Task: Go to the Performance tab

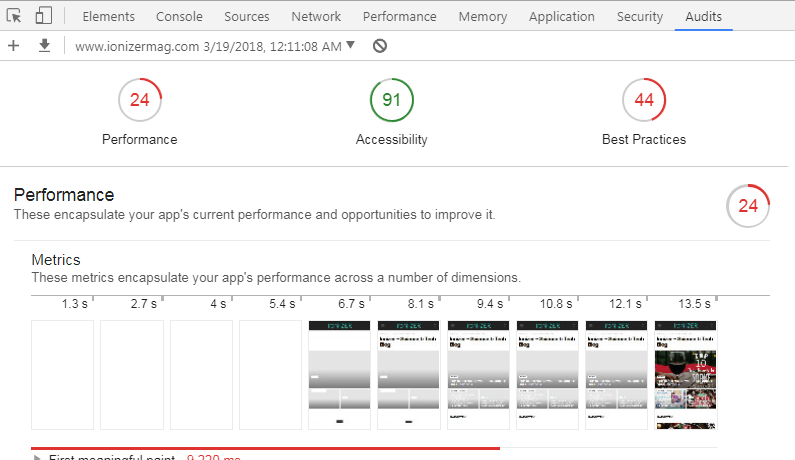Action: (400, 16)
